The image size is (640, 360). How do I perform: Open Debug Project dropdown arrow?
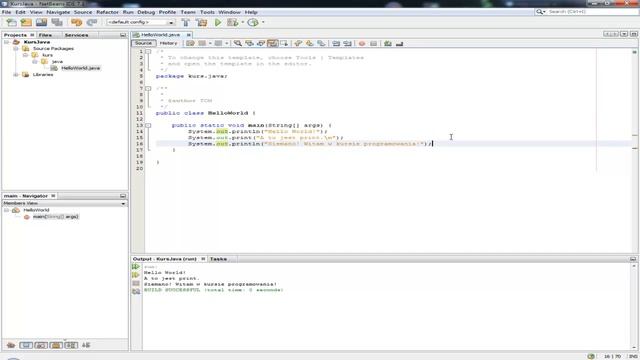[242, 22]
